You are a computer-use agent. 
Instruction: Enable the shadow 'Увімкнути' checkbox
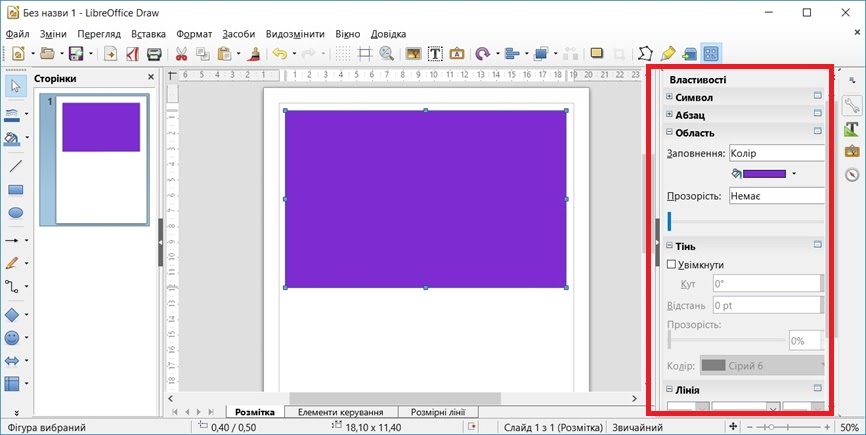(x=672, y=265)
